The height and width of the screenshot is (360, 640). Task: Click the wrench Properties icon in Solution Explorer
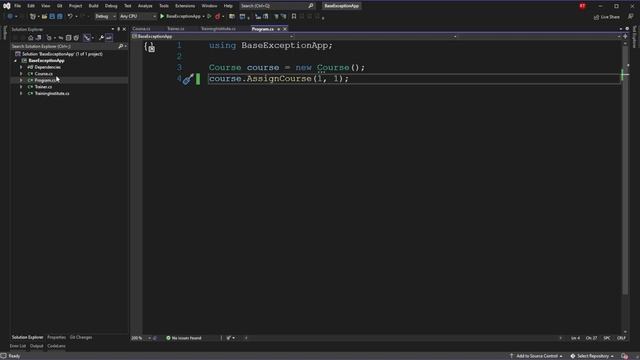tap(101, 38)
